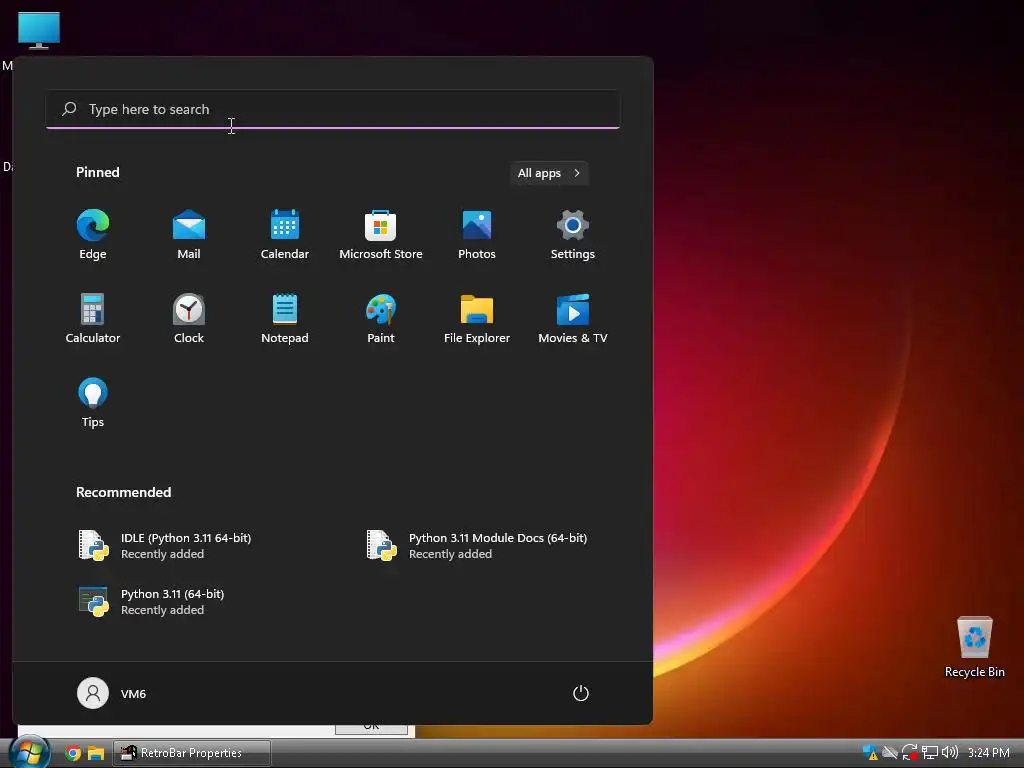Open Python 3.11 Module Docs (64-bit)

coord(477,545)
